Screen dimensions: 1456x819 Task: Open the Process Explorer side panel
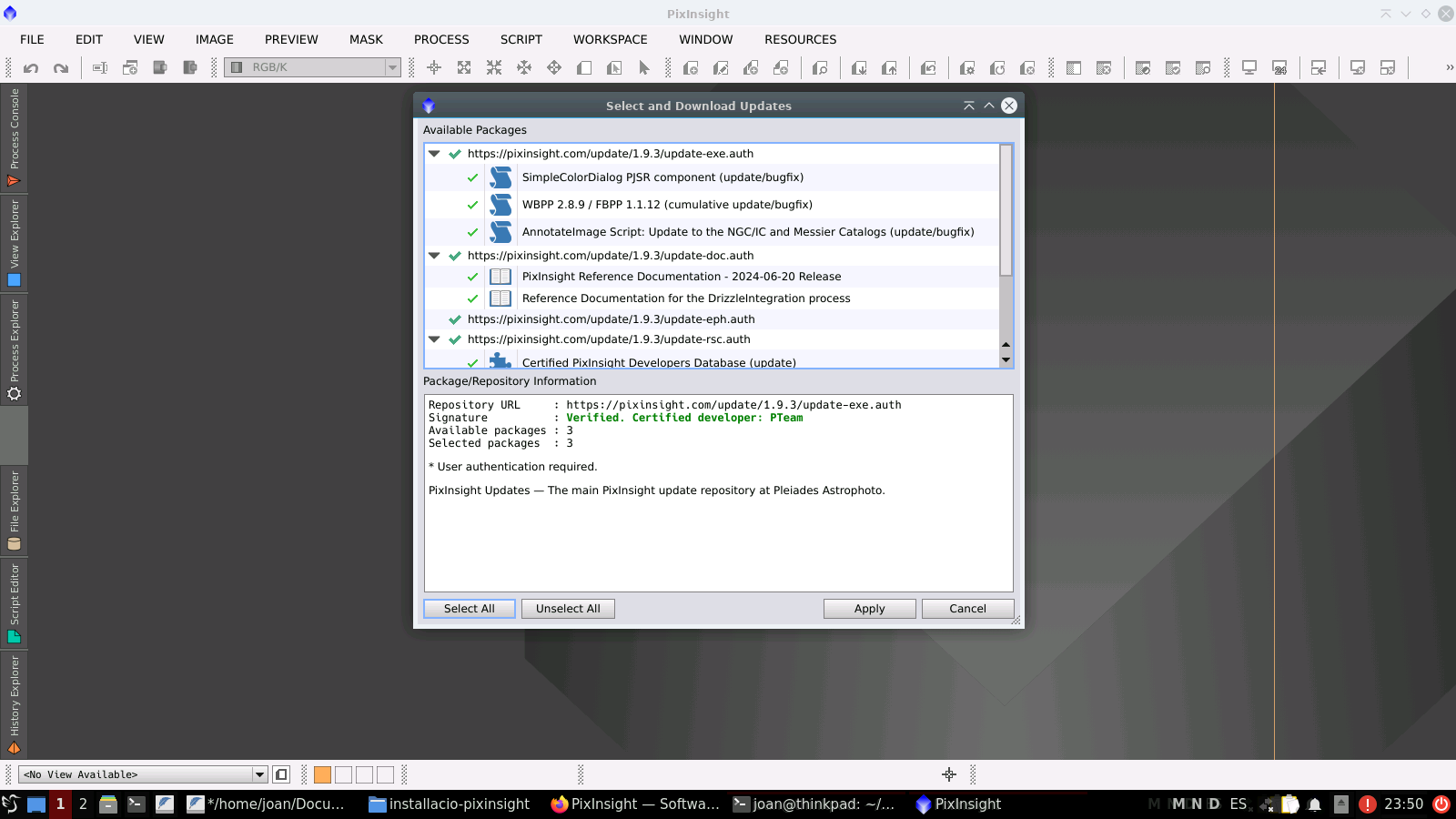(14, 349)
